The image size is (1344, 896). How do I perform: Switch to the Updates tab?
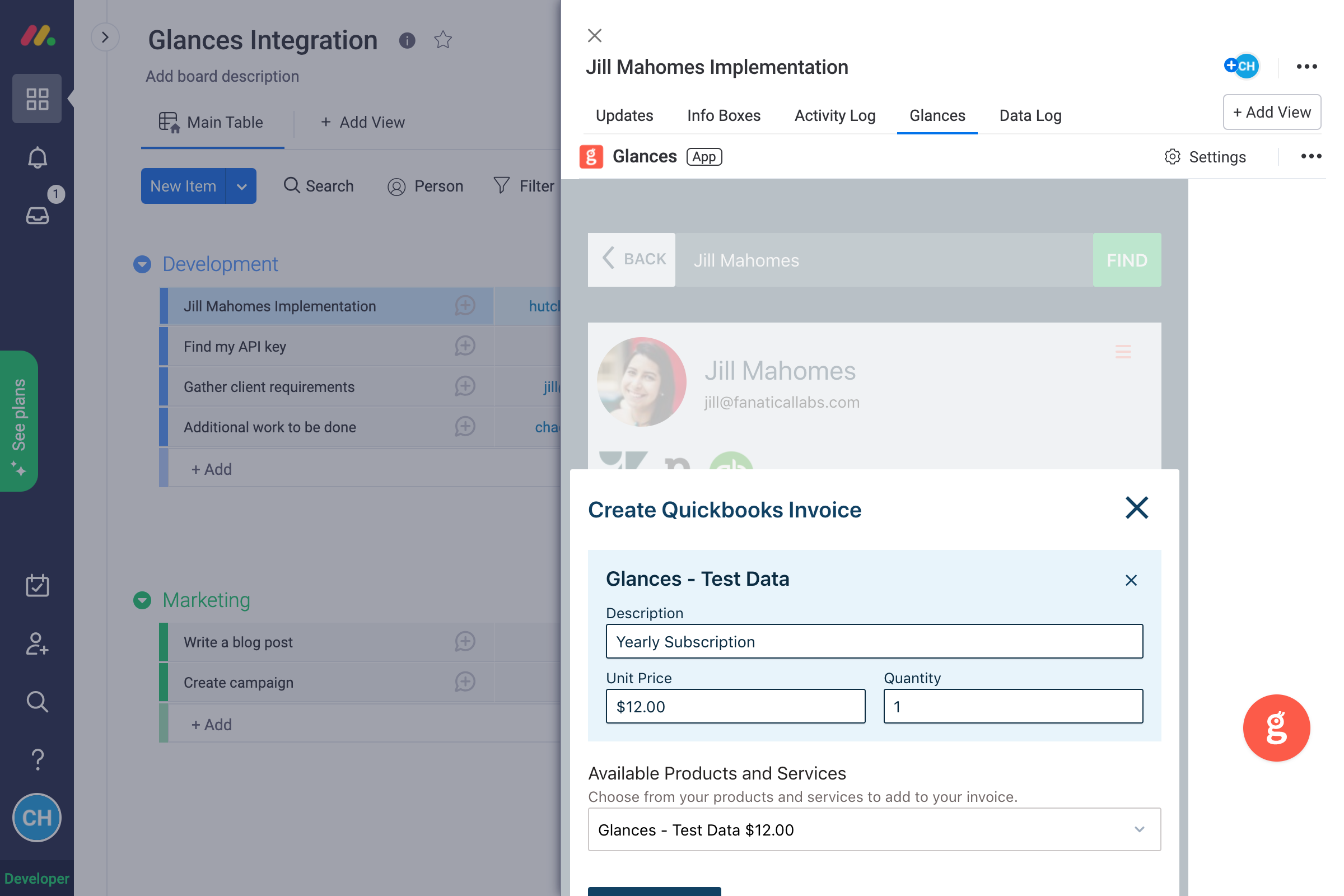pos(624,116)
